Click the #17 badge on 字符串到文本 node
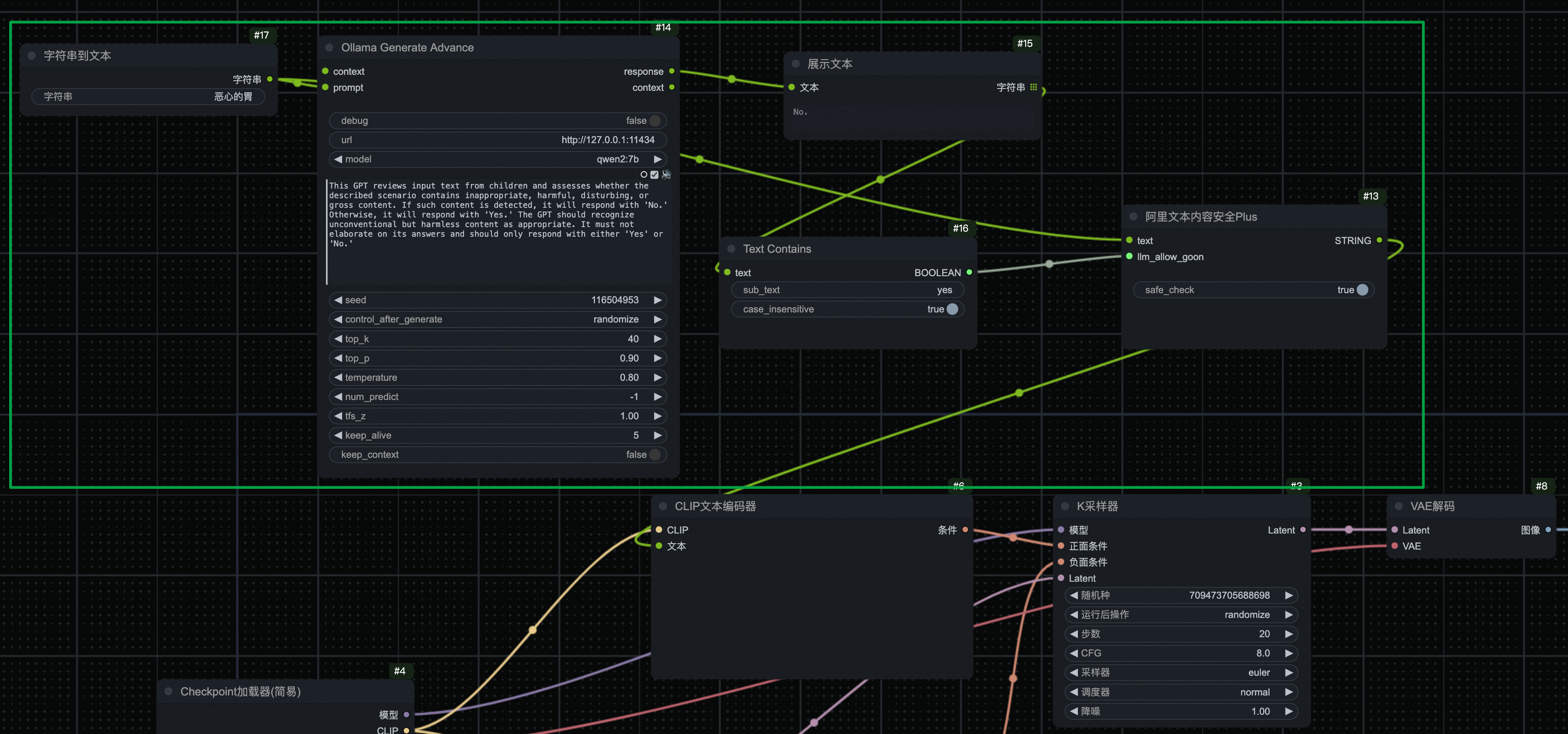Screen dimensions: 1568x734 (261, 35)
